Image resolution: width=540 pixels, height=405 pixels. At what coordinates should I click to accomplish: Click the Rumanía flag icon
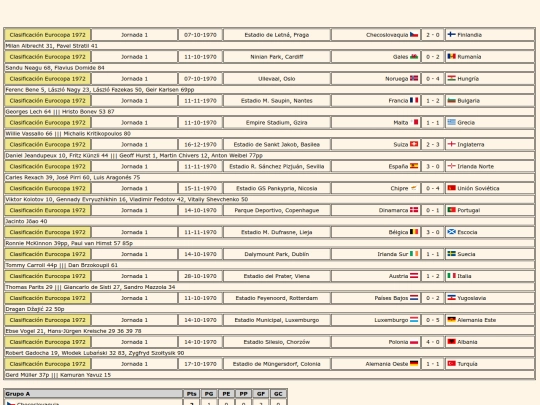[451, 56]
